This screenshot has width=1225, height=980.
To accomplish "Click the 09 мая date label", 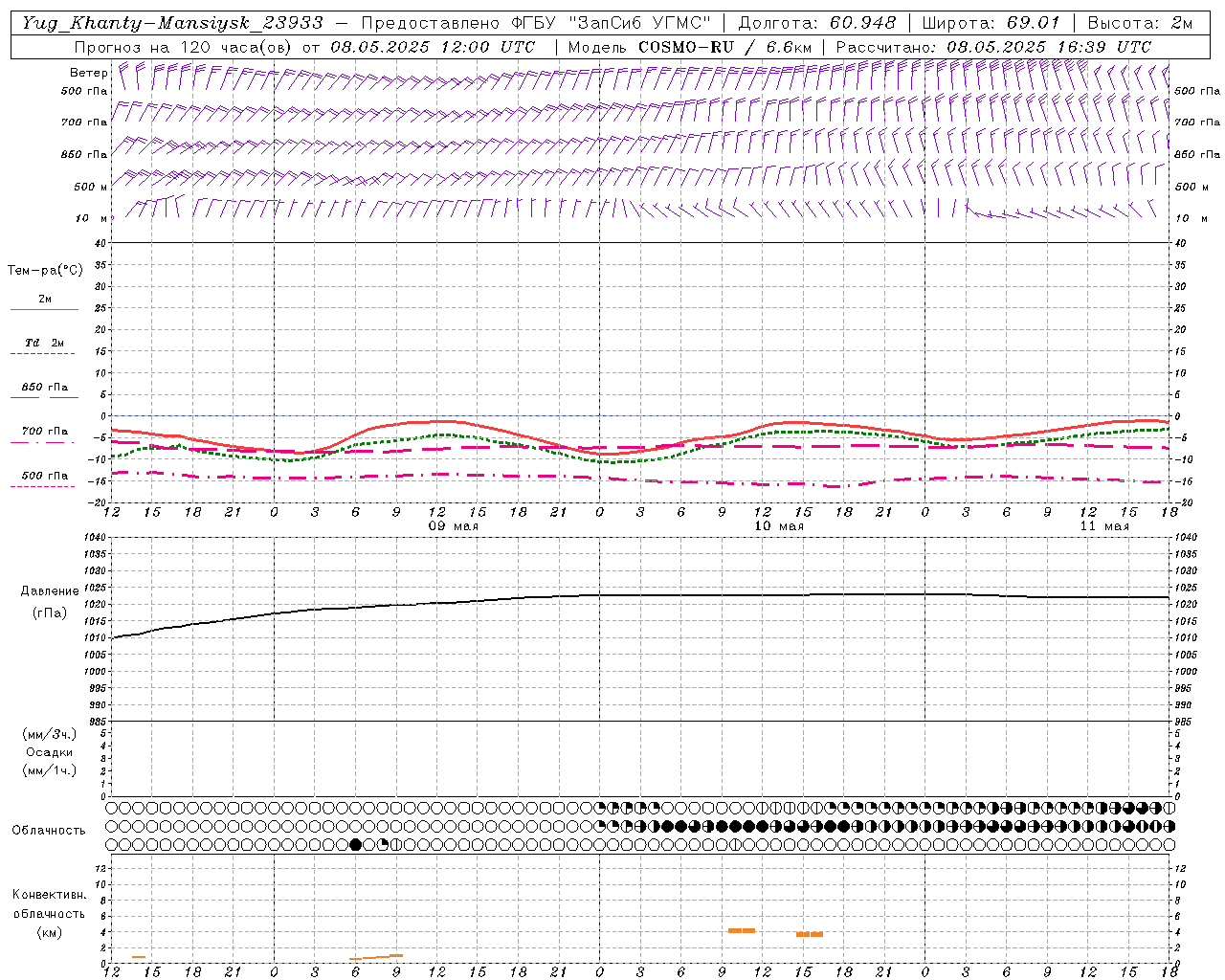I will coord(454,526).
